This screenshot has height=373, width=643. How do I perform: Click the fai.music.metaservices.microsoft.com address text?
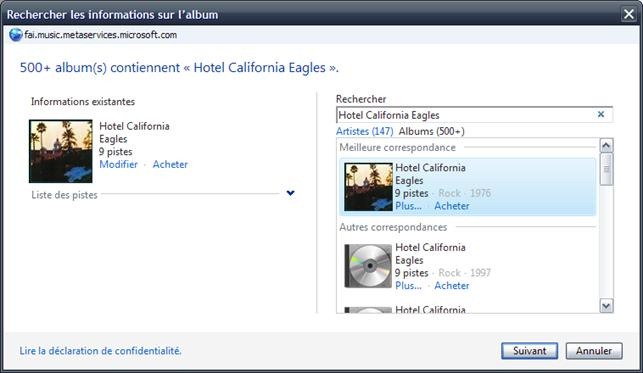coord(100,35)
